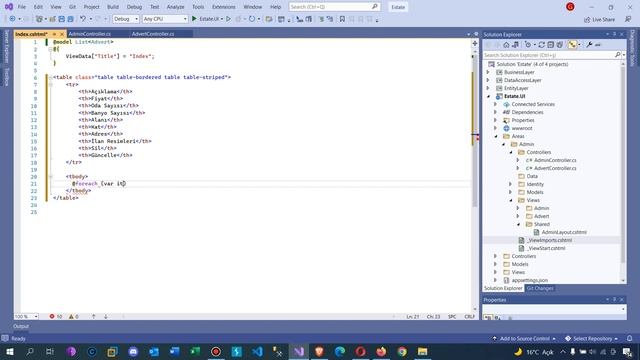Select appsettings.json in Solution Explorer
This screenshot has width=640, height=360.
(529, 280)
